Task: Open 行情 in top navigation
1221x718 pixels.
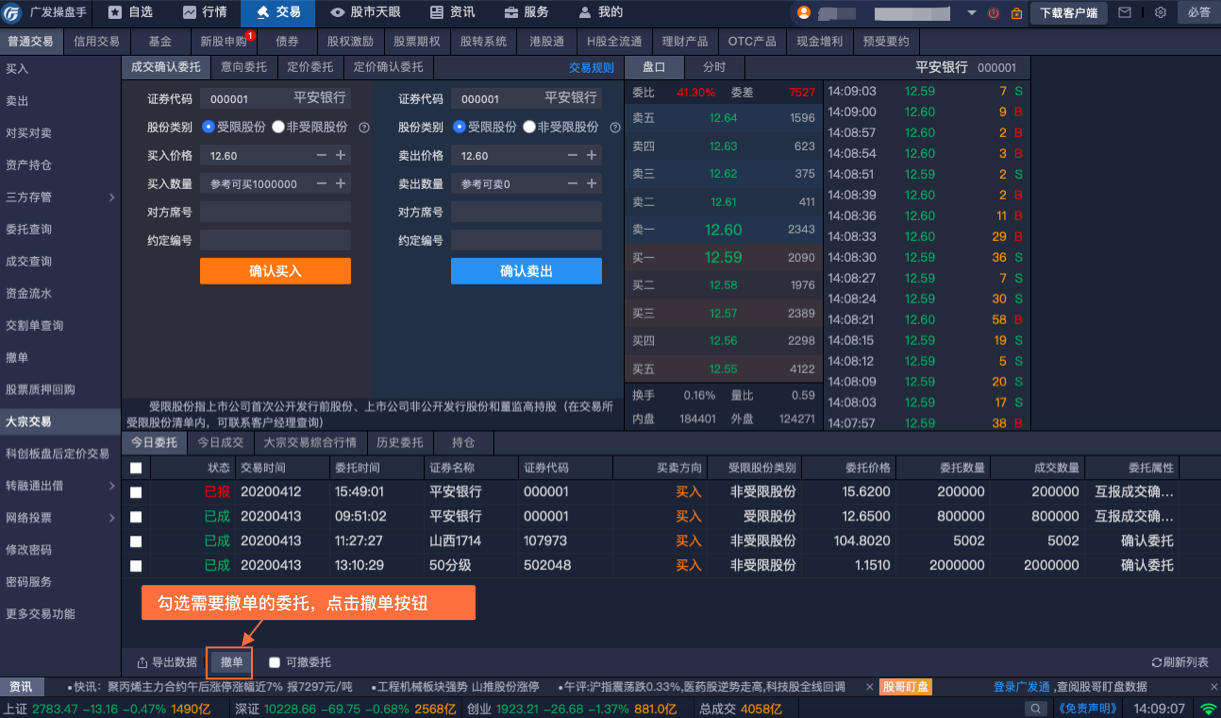Action: coord(204,13)
